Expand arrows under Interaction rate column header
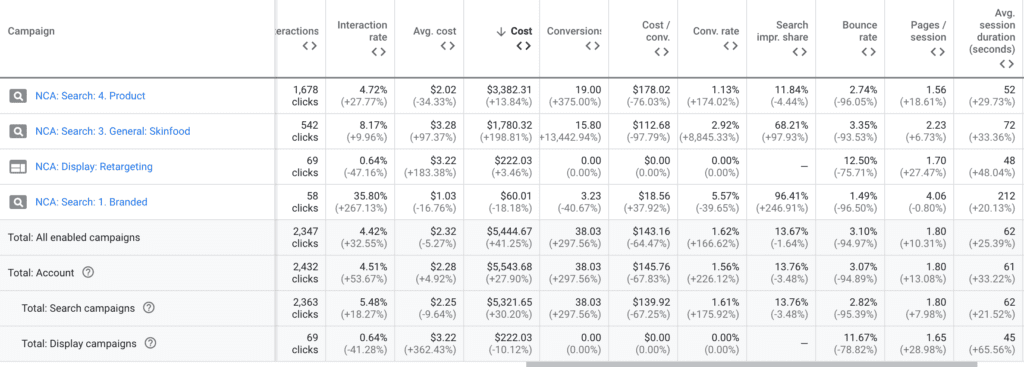The image size is (1024, 367). (379, 52)
